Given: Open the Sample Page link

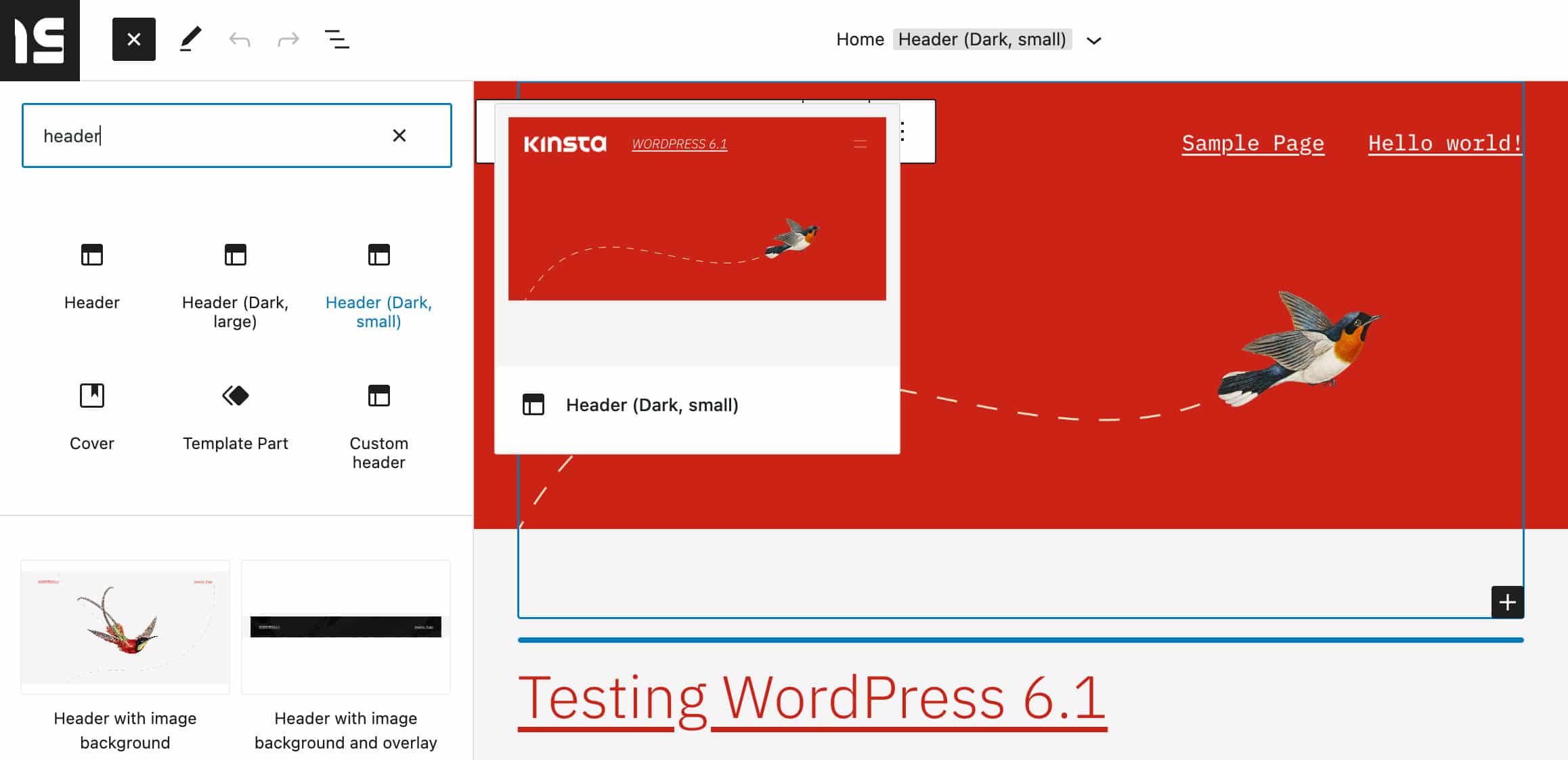Looking at the screenshot, I should point(1253,143).
